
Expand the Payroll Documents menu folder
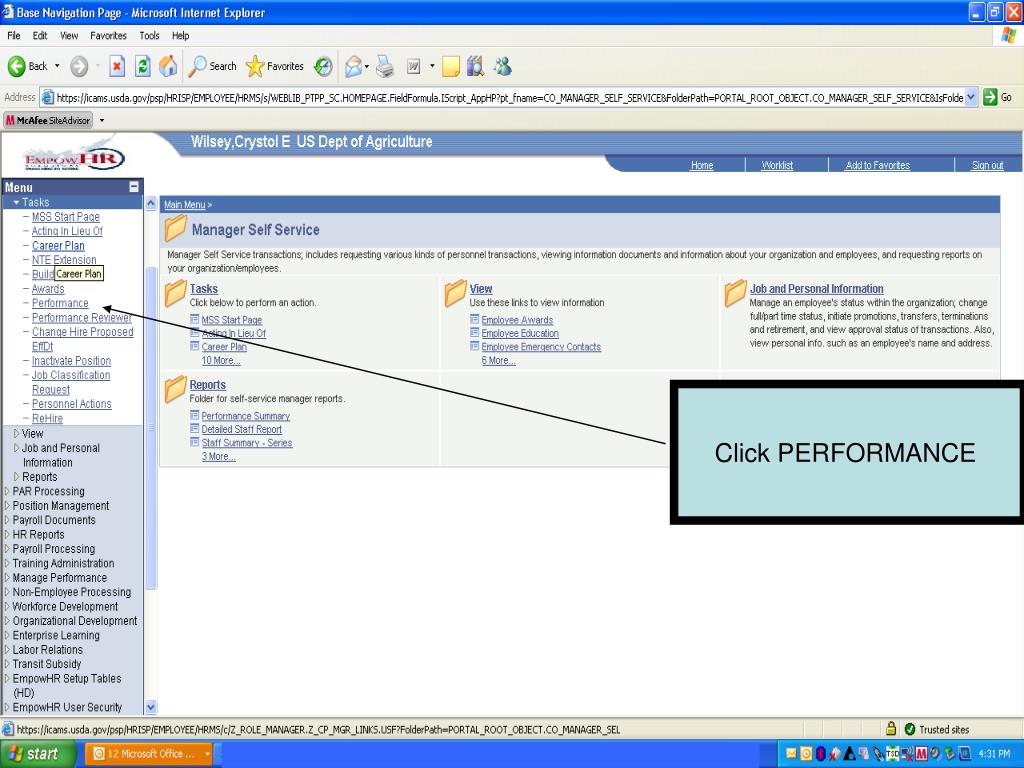pos(7,519)
